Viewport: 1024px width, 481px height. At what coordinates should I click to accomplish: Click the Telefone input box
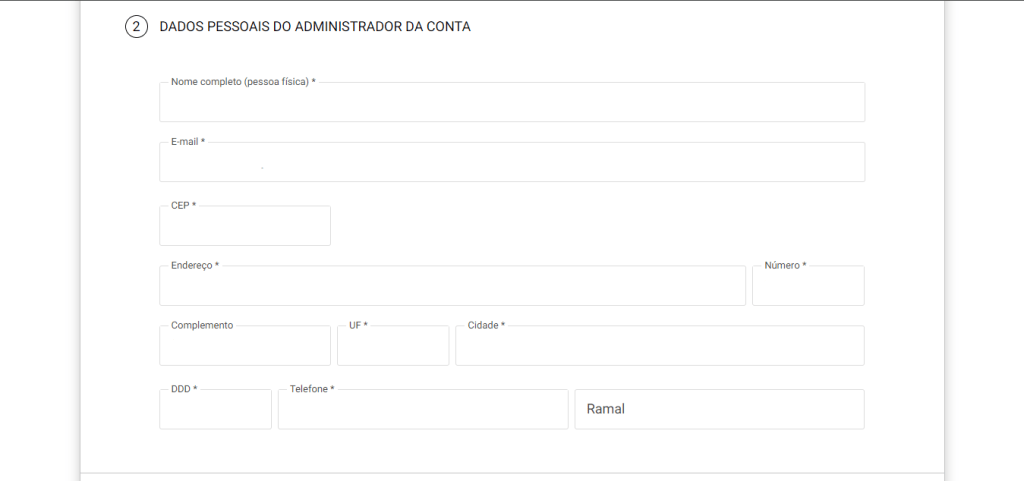422,411
